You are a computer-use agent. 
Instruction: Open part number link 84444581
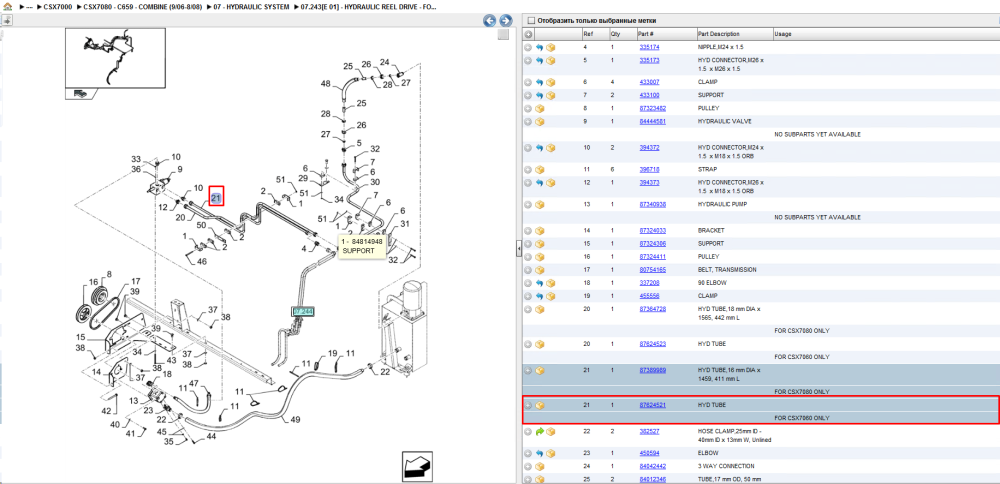click(x=652, y=121)
